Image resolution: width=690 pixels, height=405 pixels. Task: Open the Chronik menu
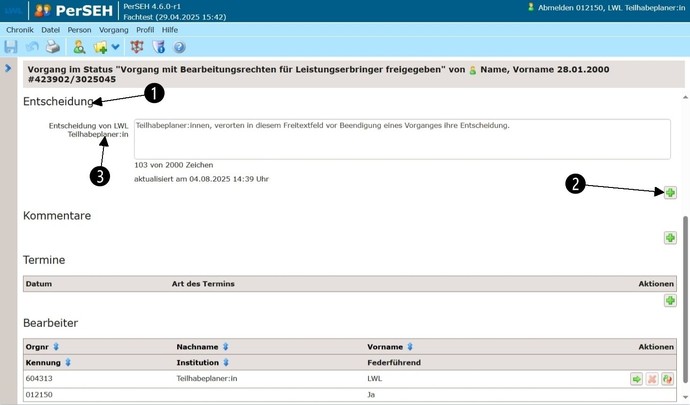(20, 30)
